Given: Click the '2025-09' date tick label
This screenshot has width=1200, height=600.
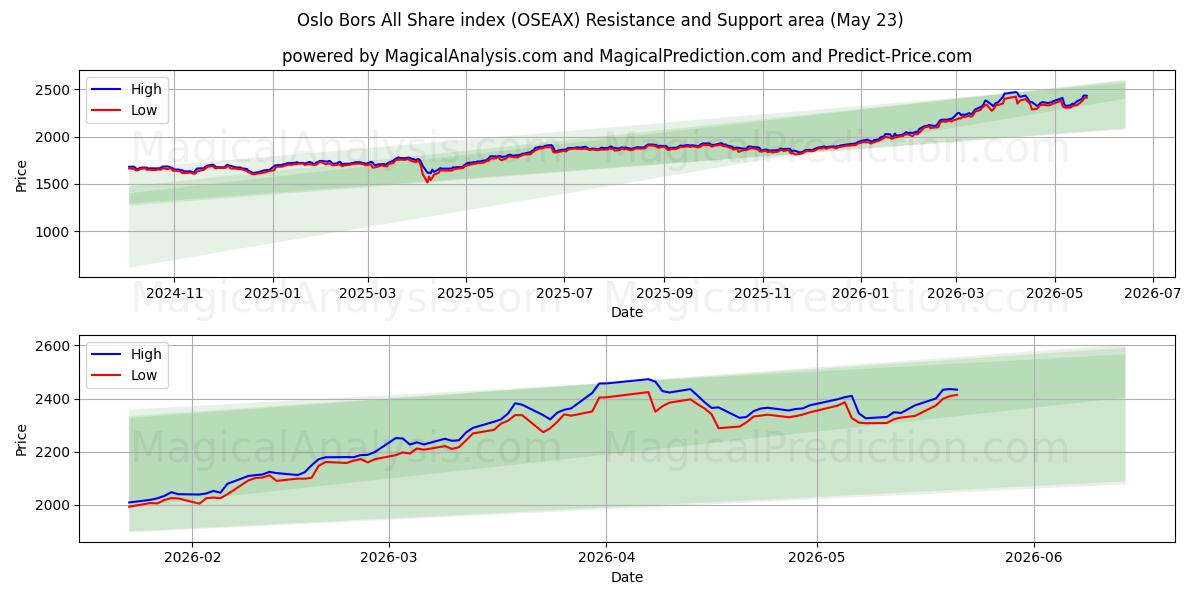Looking at the screenshot, I should click(x=664, y=294).
